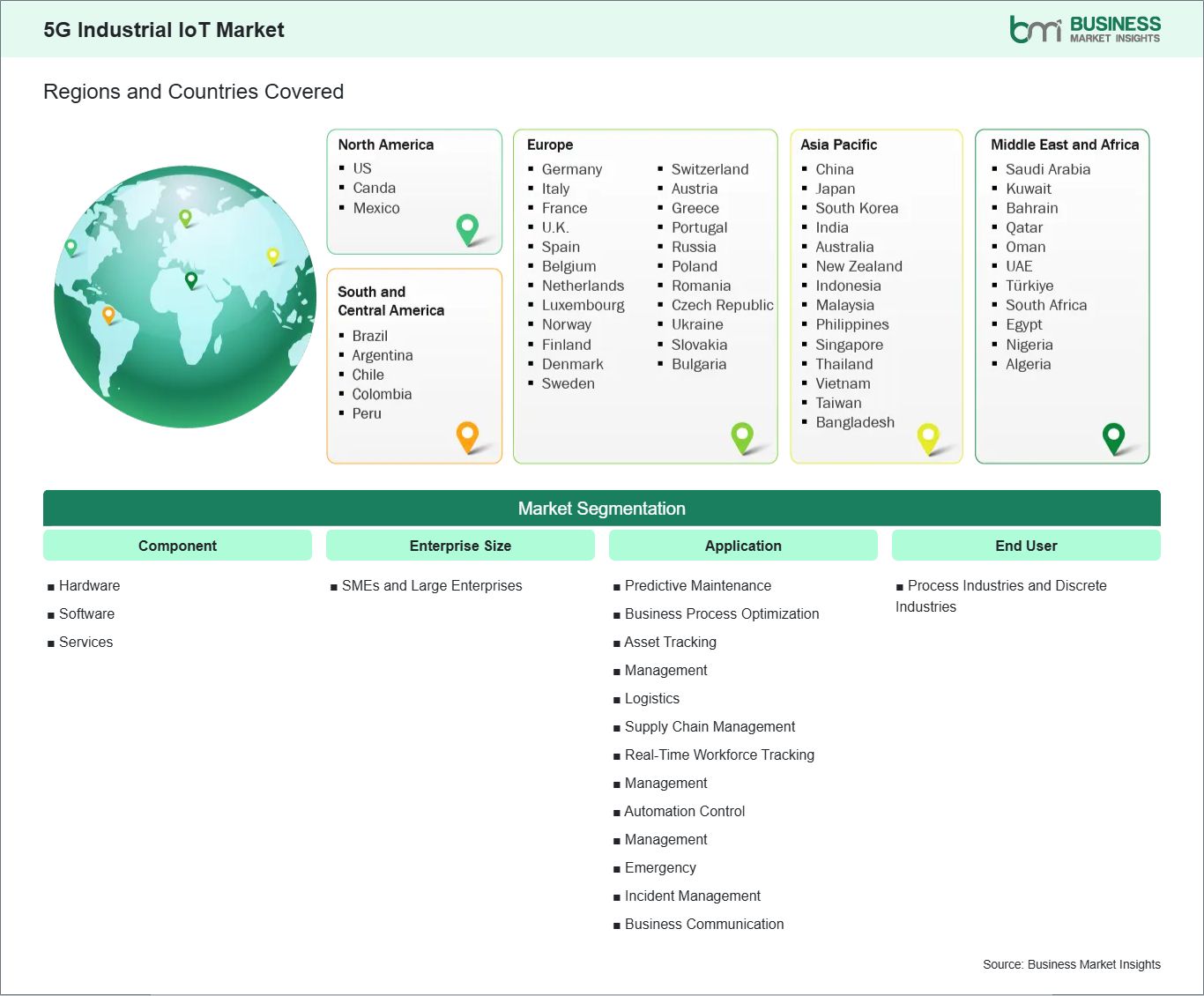Viewport: 1204px width, 996px height.
Task: Open the Application segment header
Action: click(x=743, y=546)
